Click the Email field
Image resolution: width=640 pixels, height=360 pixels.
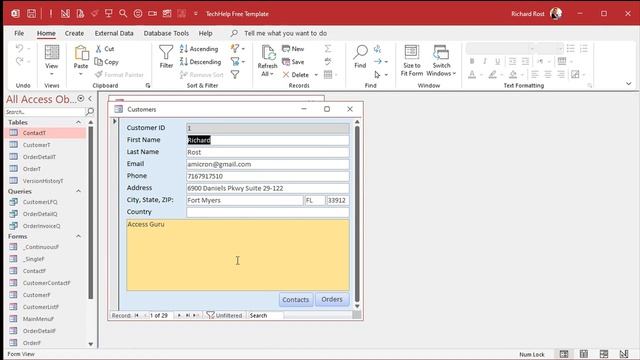268,164
